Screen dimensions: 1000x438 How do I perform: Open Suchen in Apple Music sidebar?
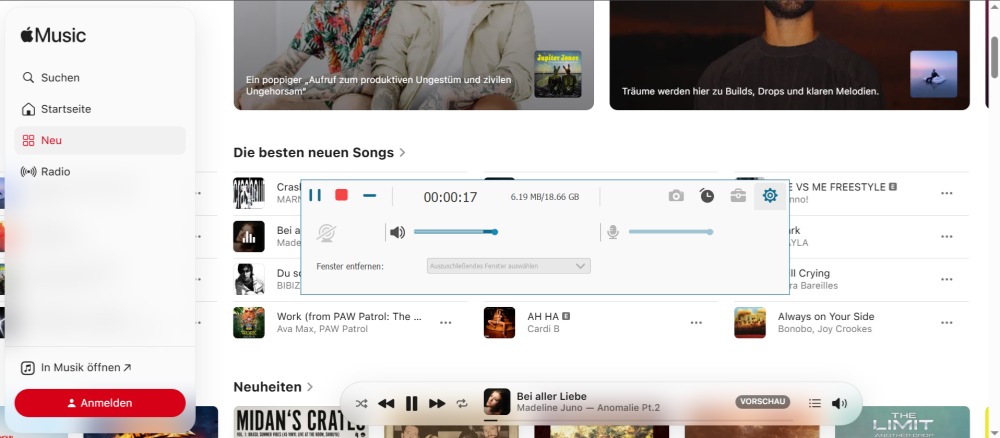click(100, 78)
